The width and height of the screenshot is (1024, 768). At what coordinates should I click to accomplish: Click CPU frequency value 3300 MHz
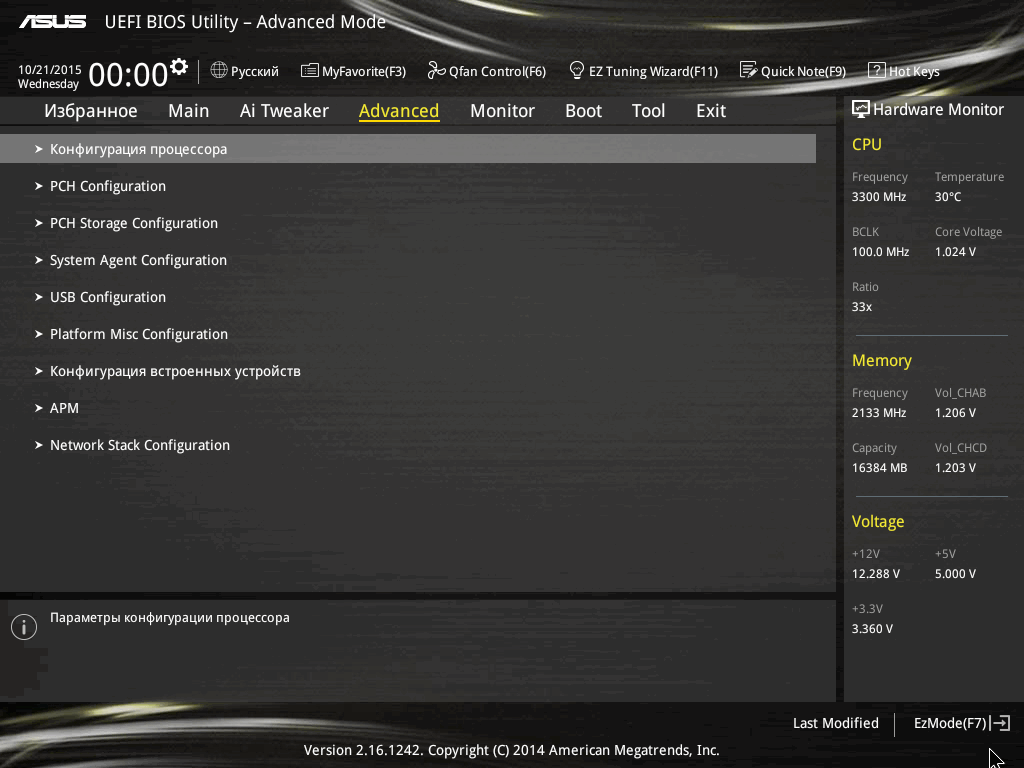(x=879, y=197)
